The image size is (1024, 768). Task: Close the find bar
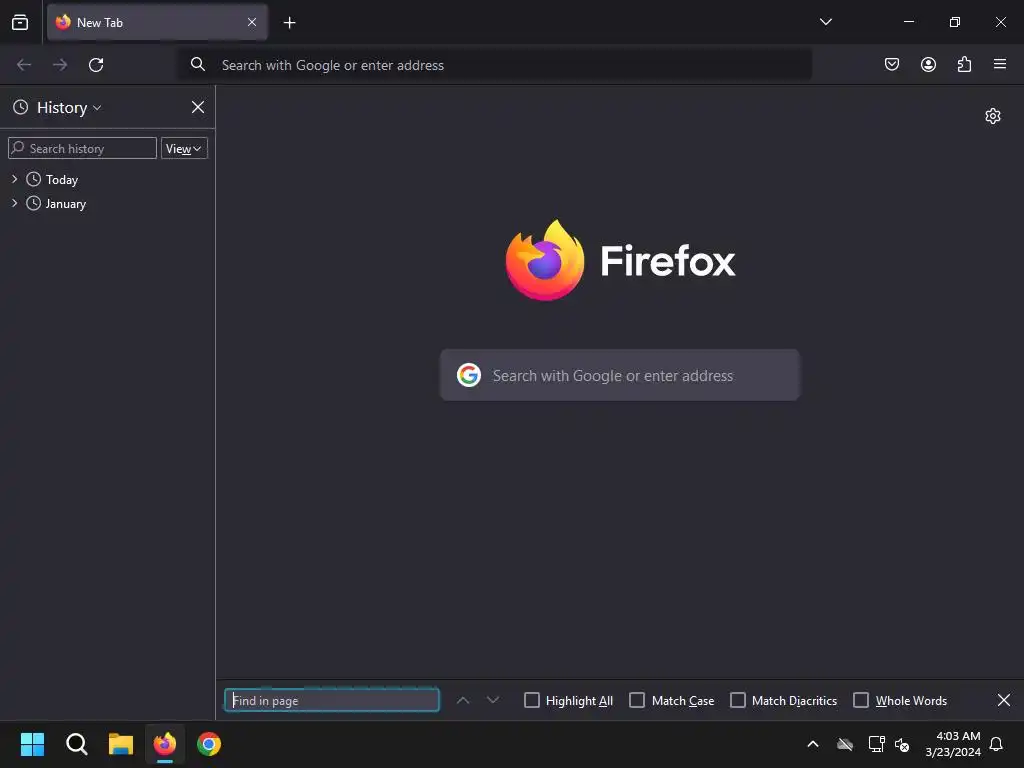pos(1004,700)
